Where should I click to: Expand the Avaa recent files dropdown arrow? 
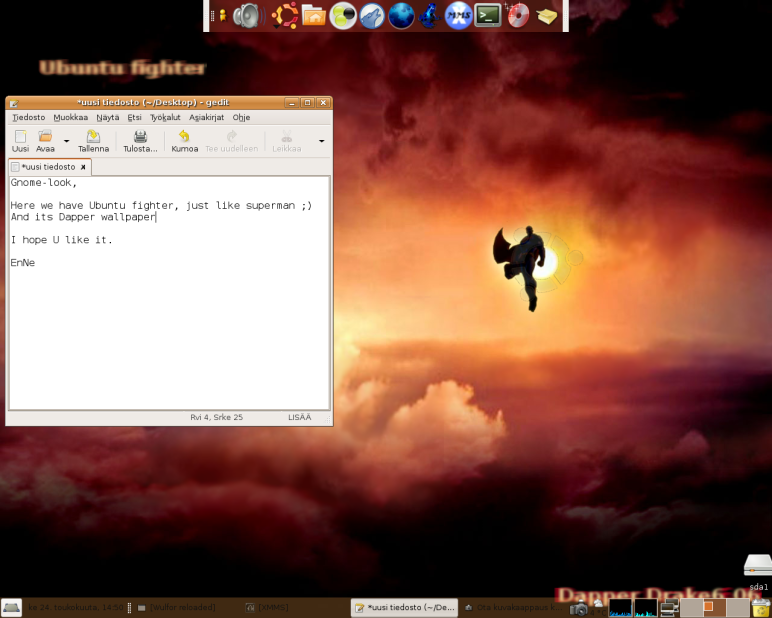[x=66, y=141]
